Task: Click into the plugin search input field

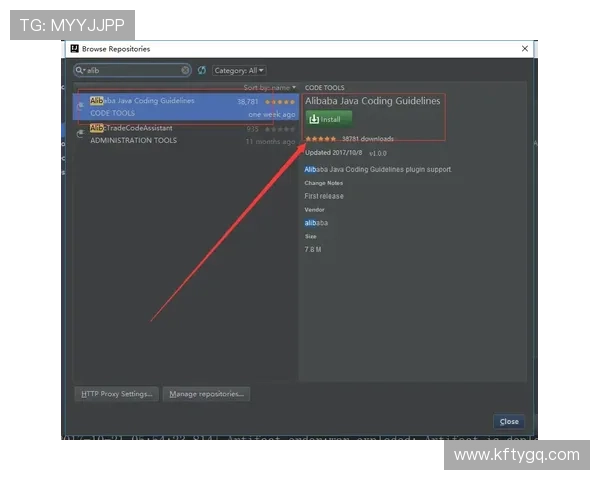Action: click(x=132, y=71)
